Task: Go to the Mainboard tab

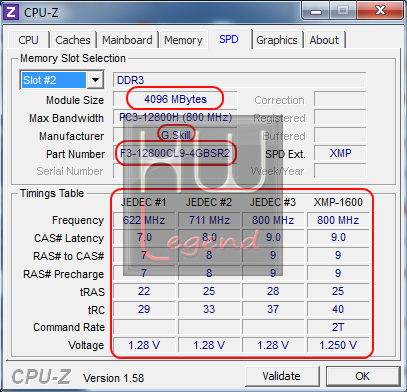Action: click(127, 40)
